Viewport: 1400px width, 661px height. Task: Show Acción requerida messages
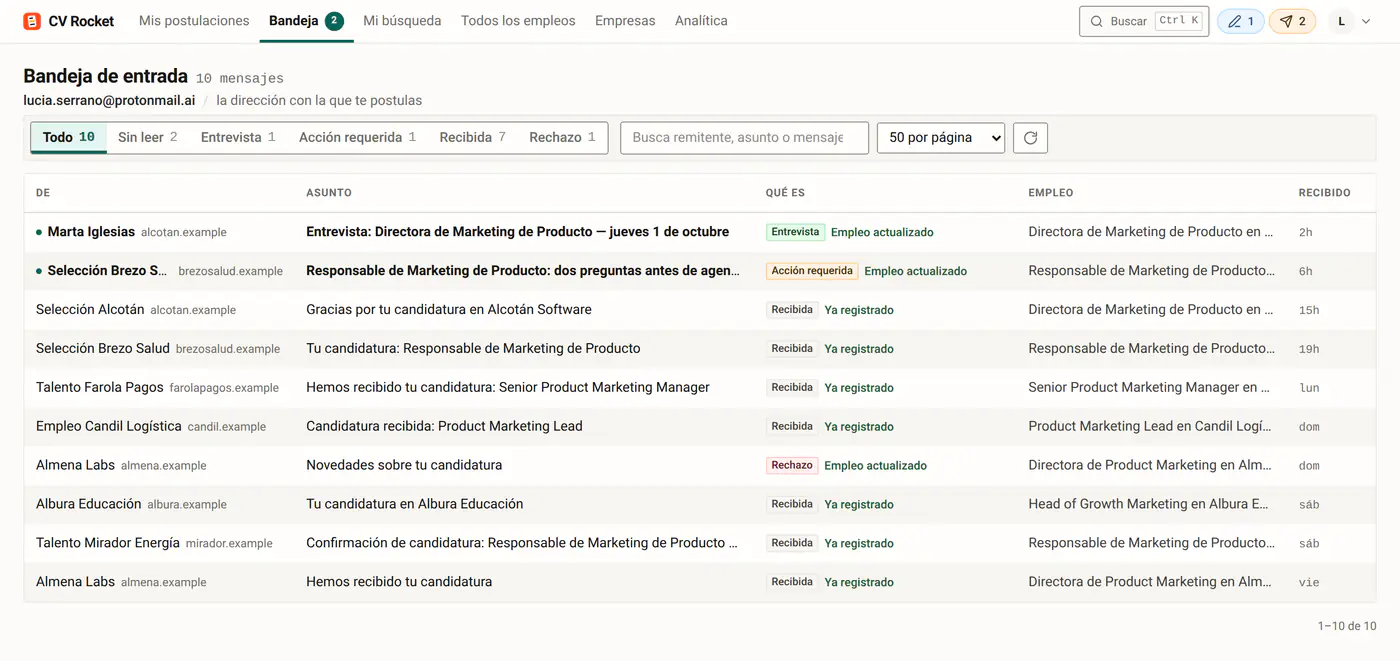click(357, 137)
